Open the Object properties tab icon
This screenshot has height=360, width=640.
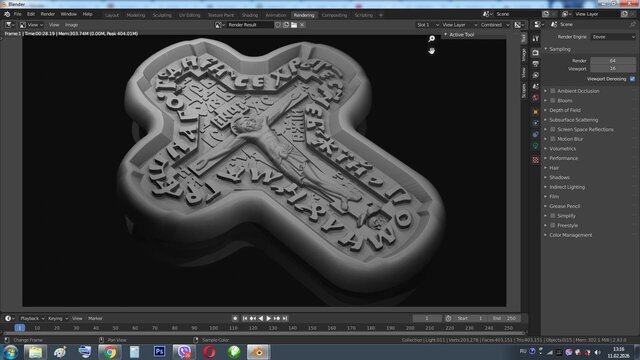[536, 112]
